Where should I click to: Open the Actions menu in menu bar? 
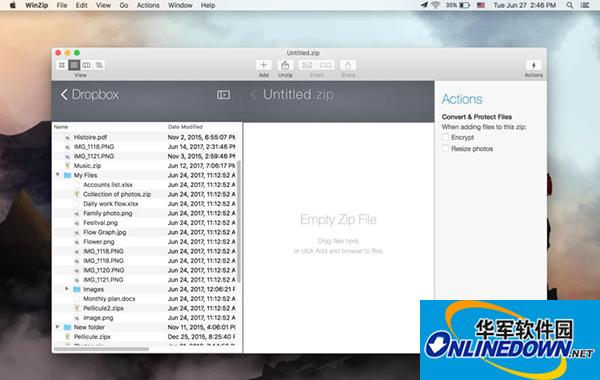[x=148, y=5]
